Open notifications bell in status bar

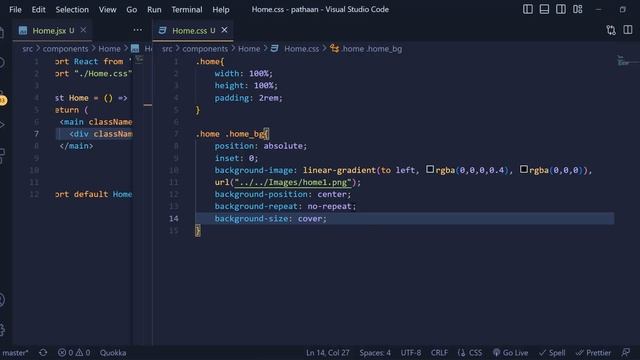(x=626, y=353)
